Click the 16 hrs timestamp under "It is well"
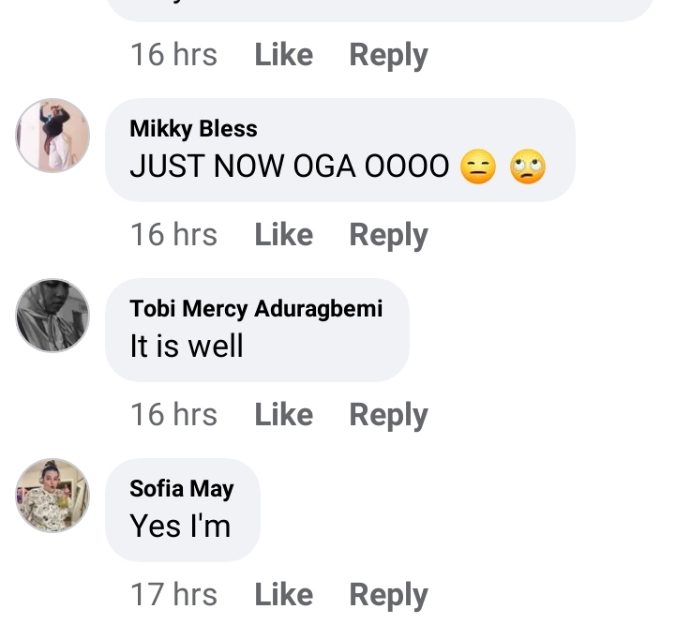Image resolution: width=675 pixels, height=630 pixels. [173, 415]
